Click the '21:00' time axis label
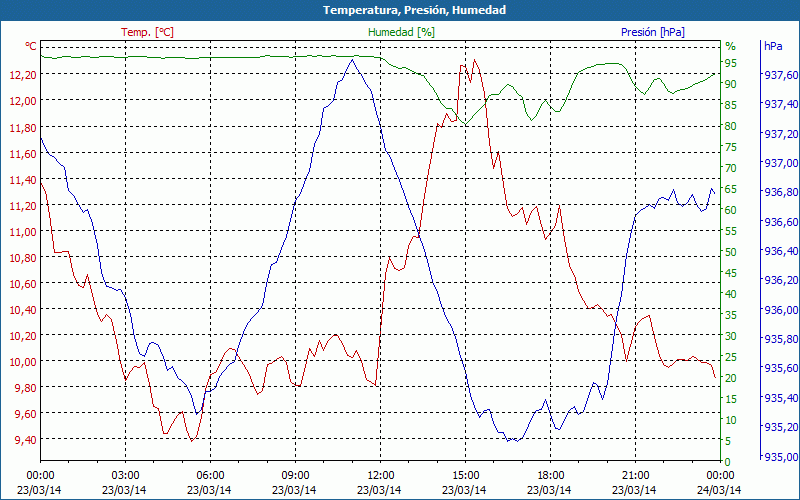This screenshot has height=500, width=800. (634, 476)
